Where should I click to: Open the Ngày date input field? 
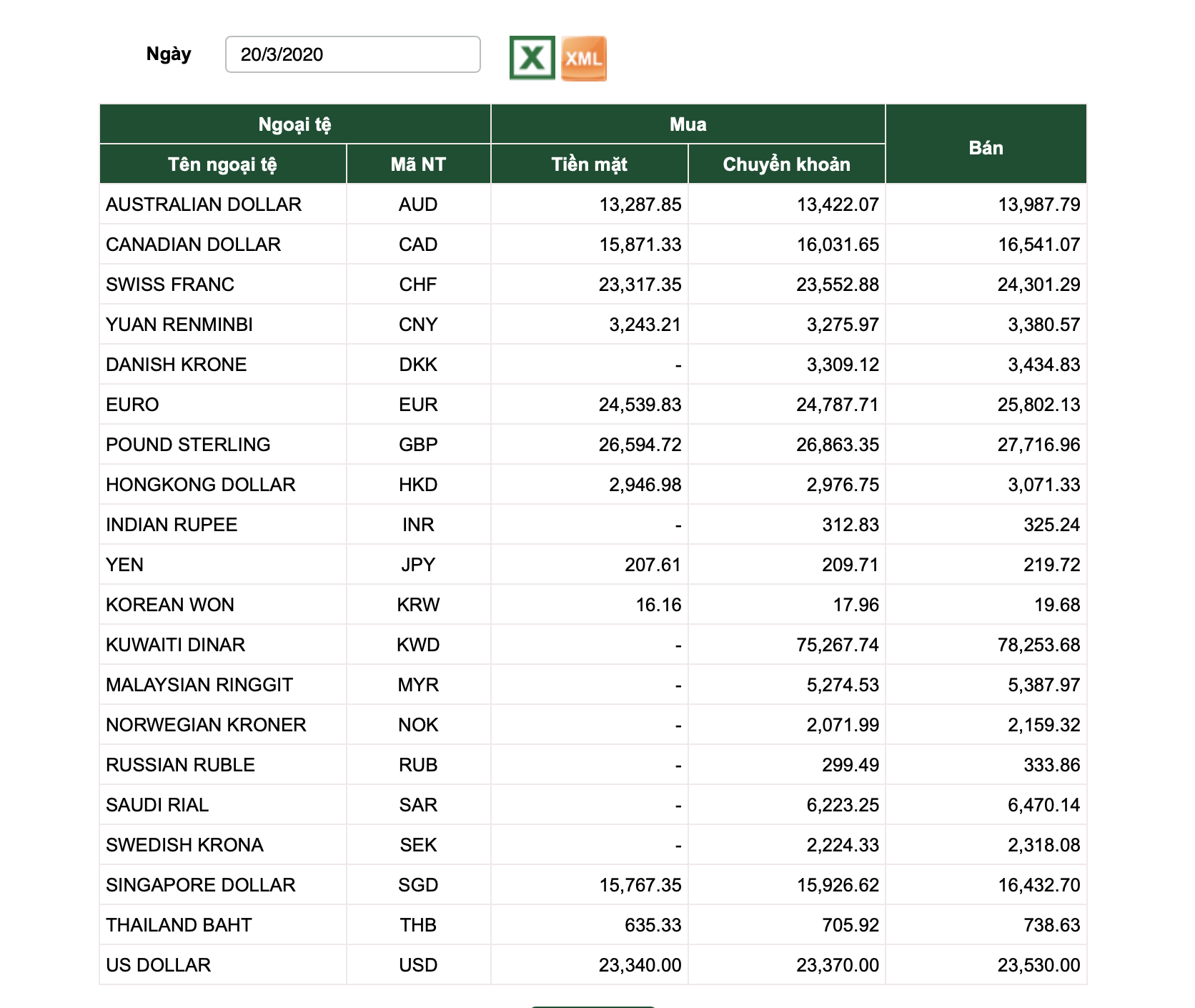pyautogui.click(x=353, y=54)
